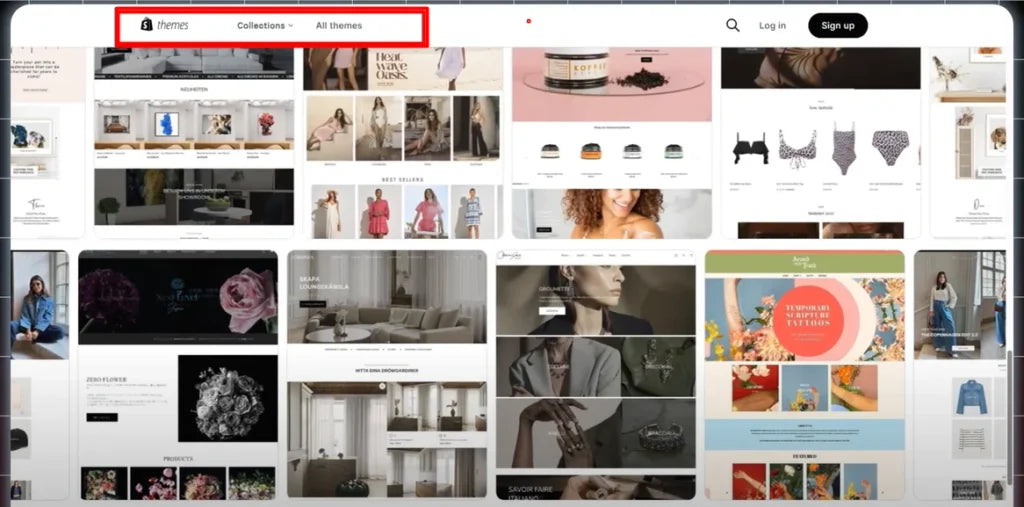Click the Sign up button
The image size is (1024, 507).
[838, 25]
